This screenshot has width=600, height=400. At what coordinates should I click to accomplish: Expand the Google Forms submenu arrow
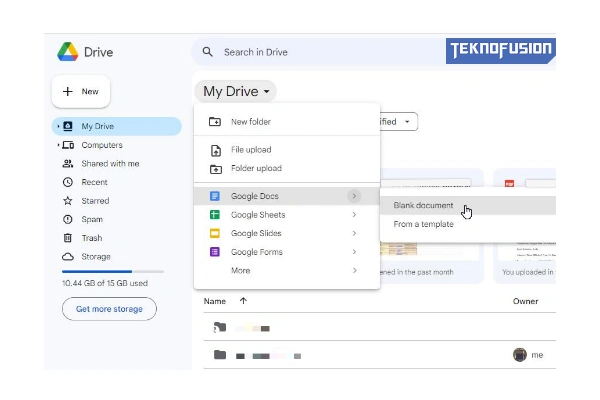[354, 252]
